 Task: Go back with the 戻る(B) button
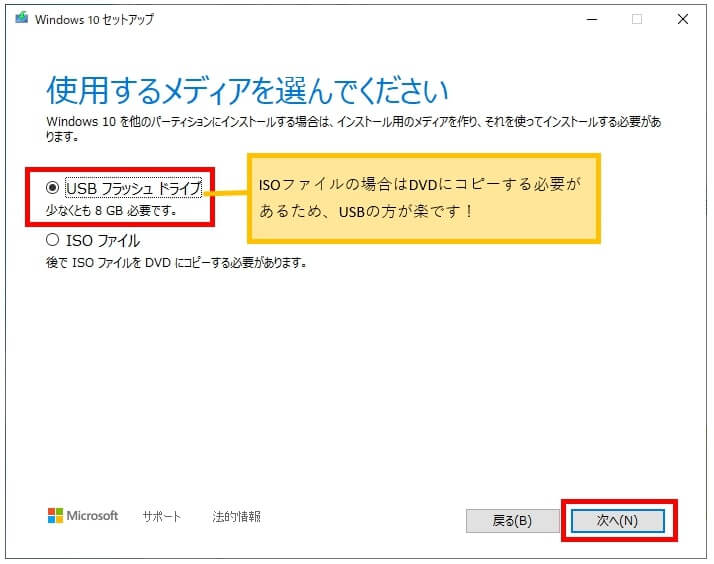[512, 520]
